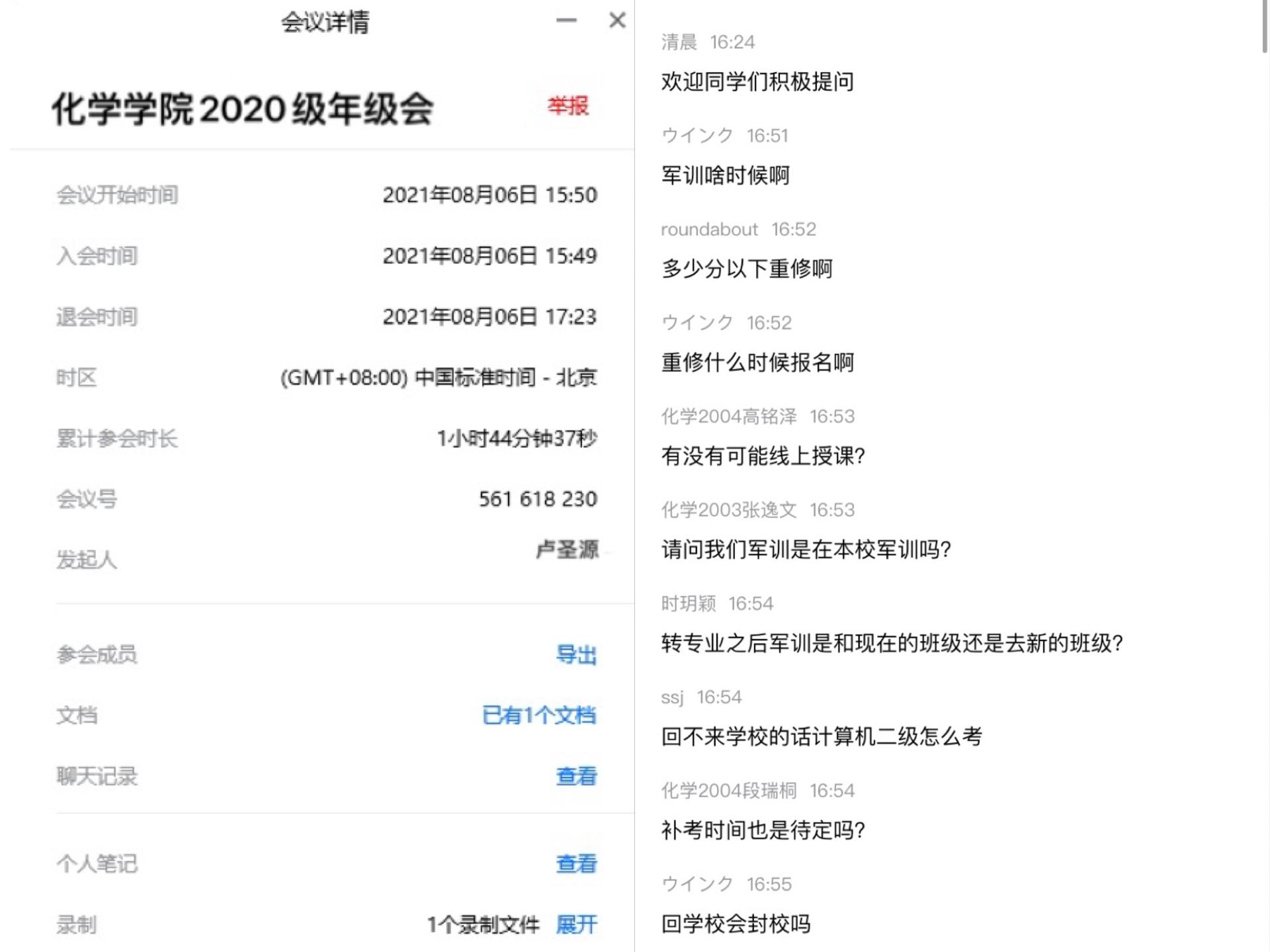The width and height of the screenshot is (1270, 952).
Task: Select the message 补考时间也是待定吗?
Action: [763, 830]
